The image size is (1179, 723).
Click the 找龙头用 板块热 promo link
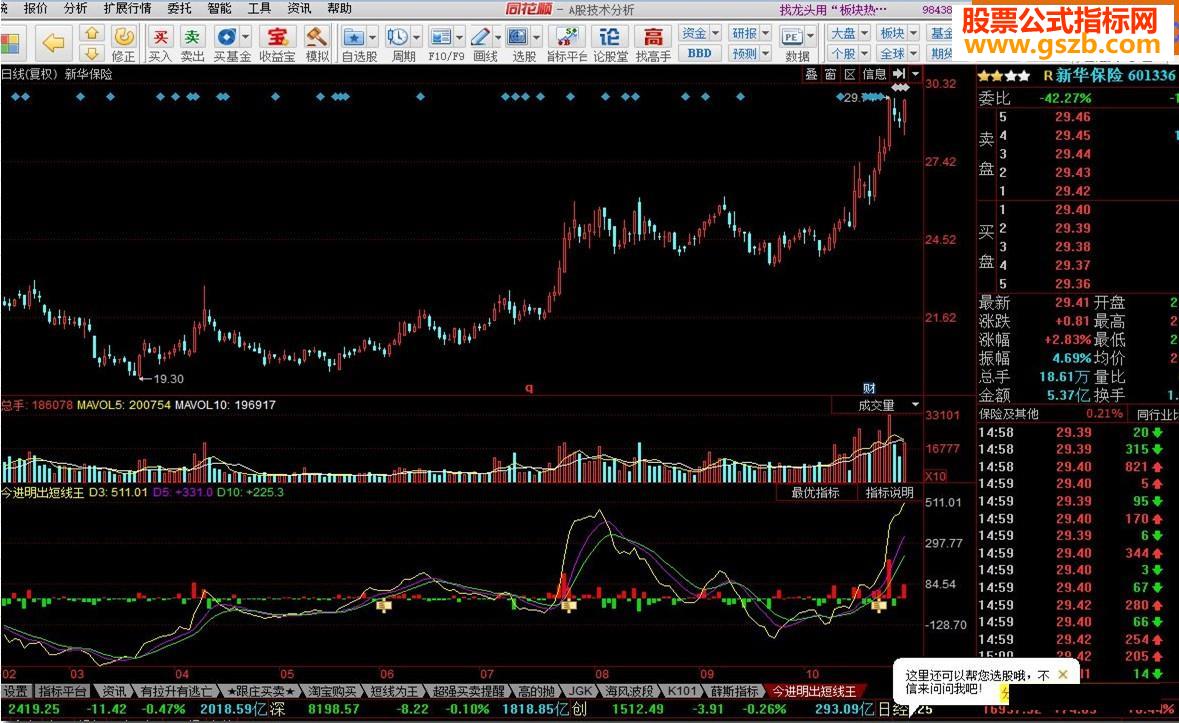coord(832,9)
